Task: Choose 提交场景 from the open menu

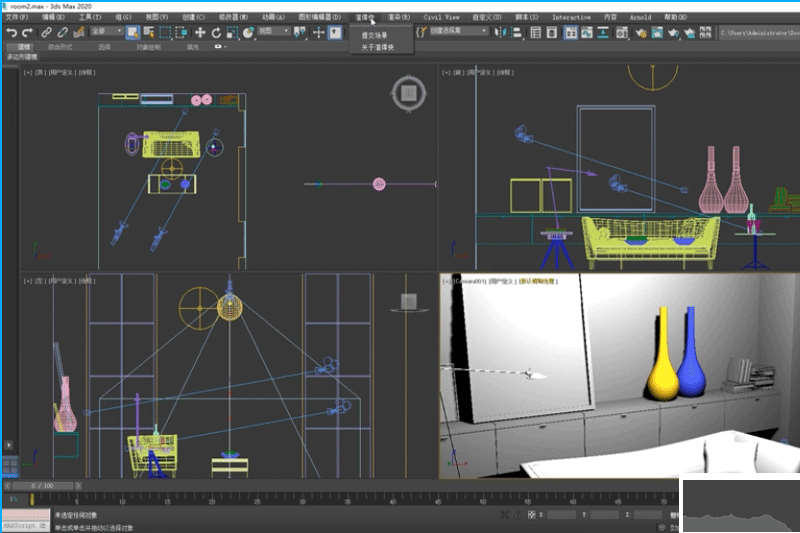Action: coord(374,35)
